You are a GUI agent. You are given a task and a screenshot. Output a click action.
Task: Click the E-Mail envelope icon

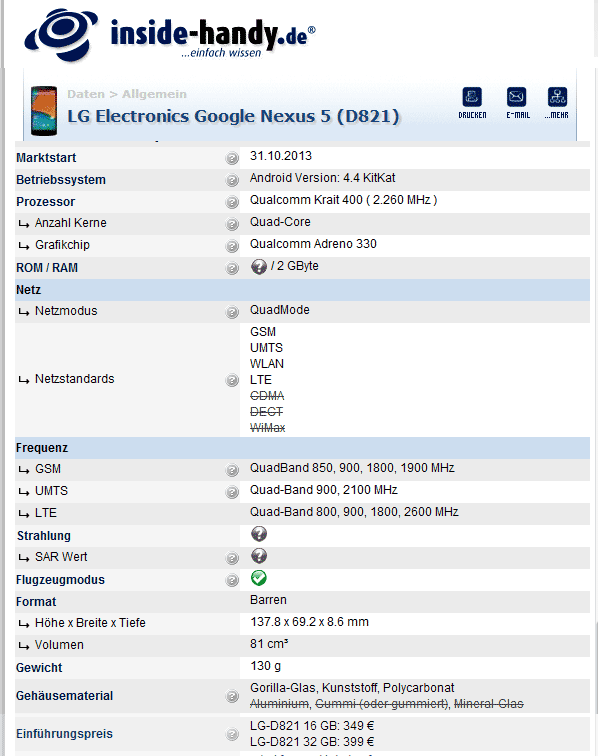[516, 97]
